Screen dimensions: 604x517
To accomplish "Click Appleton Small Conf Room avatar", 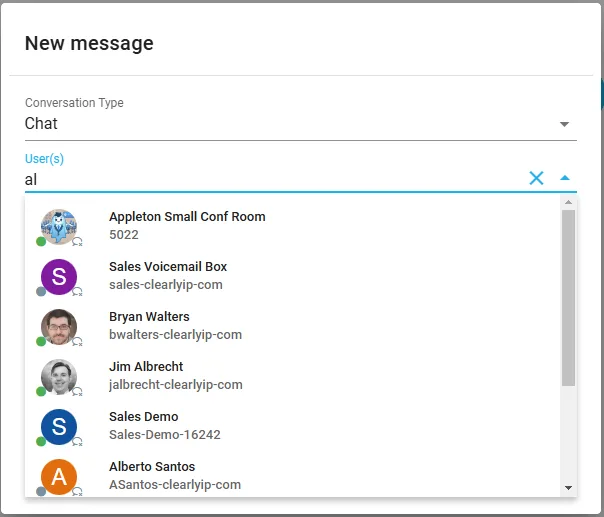I will point(59,227).
